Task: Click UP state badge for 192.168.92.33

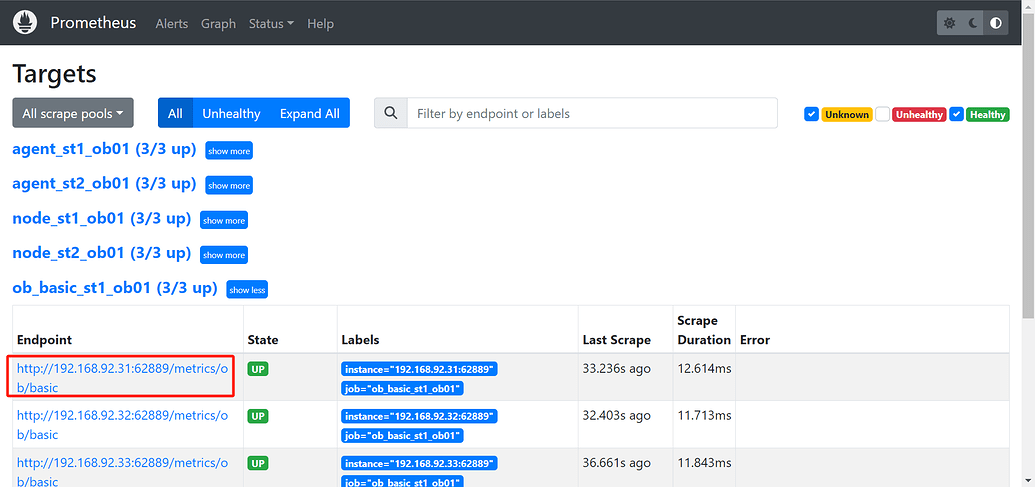Action: (258, 463)
